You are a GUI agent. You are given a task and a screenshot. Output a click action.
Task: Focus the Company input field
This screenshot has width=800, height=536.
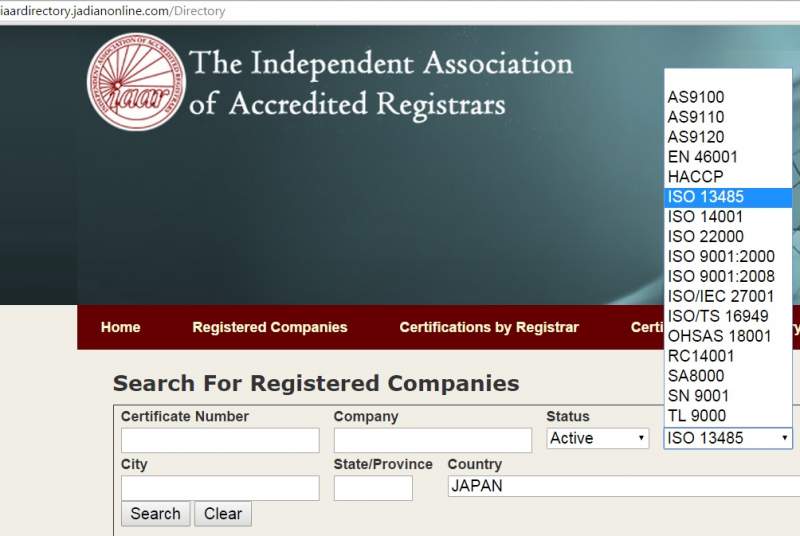click(433, 440)
